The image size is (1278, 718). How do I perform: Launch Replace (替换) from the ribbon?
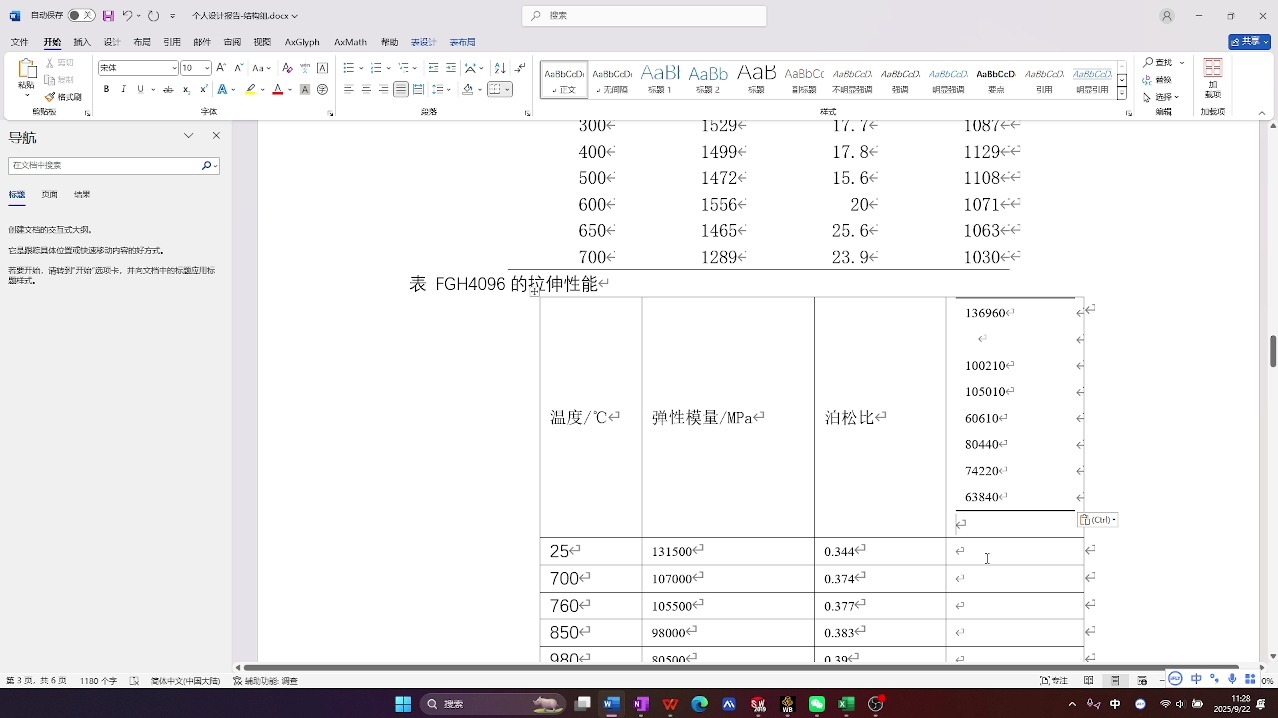pos(1163,79)
